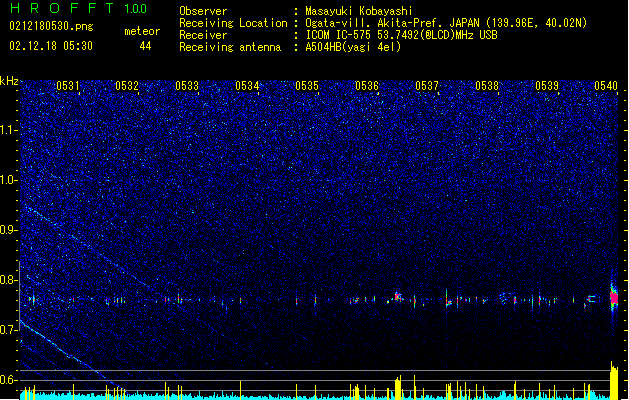Click the 0.6 kHz frequency label
The image size is (629, 400).
(x=9, y=380)
